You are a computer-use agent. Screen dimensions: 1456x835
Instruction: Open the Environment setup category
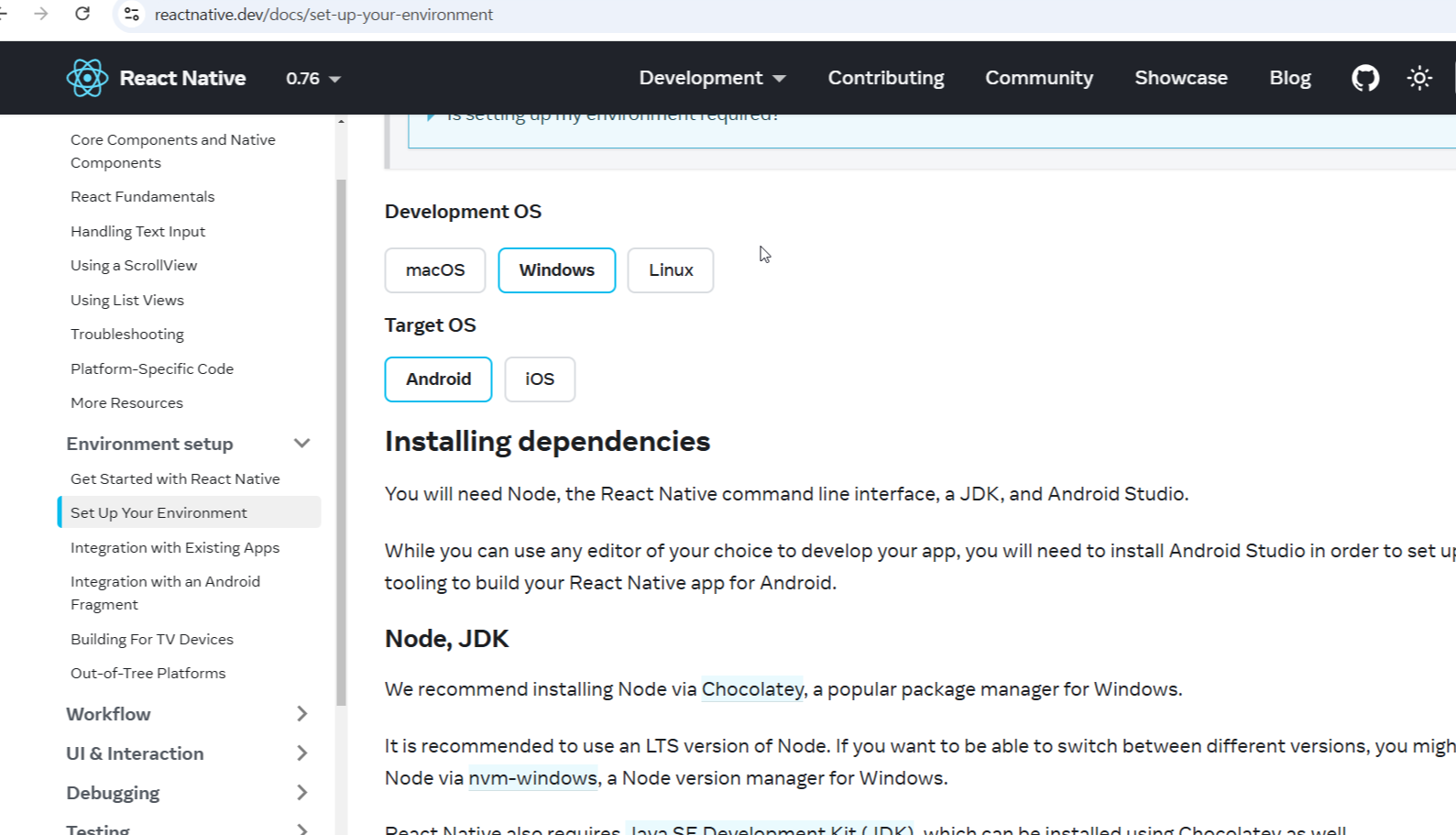click(x=149, y=444)
